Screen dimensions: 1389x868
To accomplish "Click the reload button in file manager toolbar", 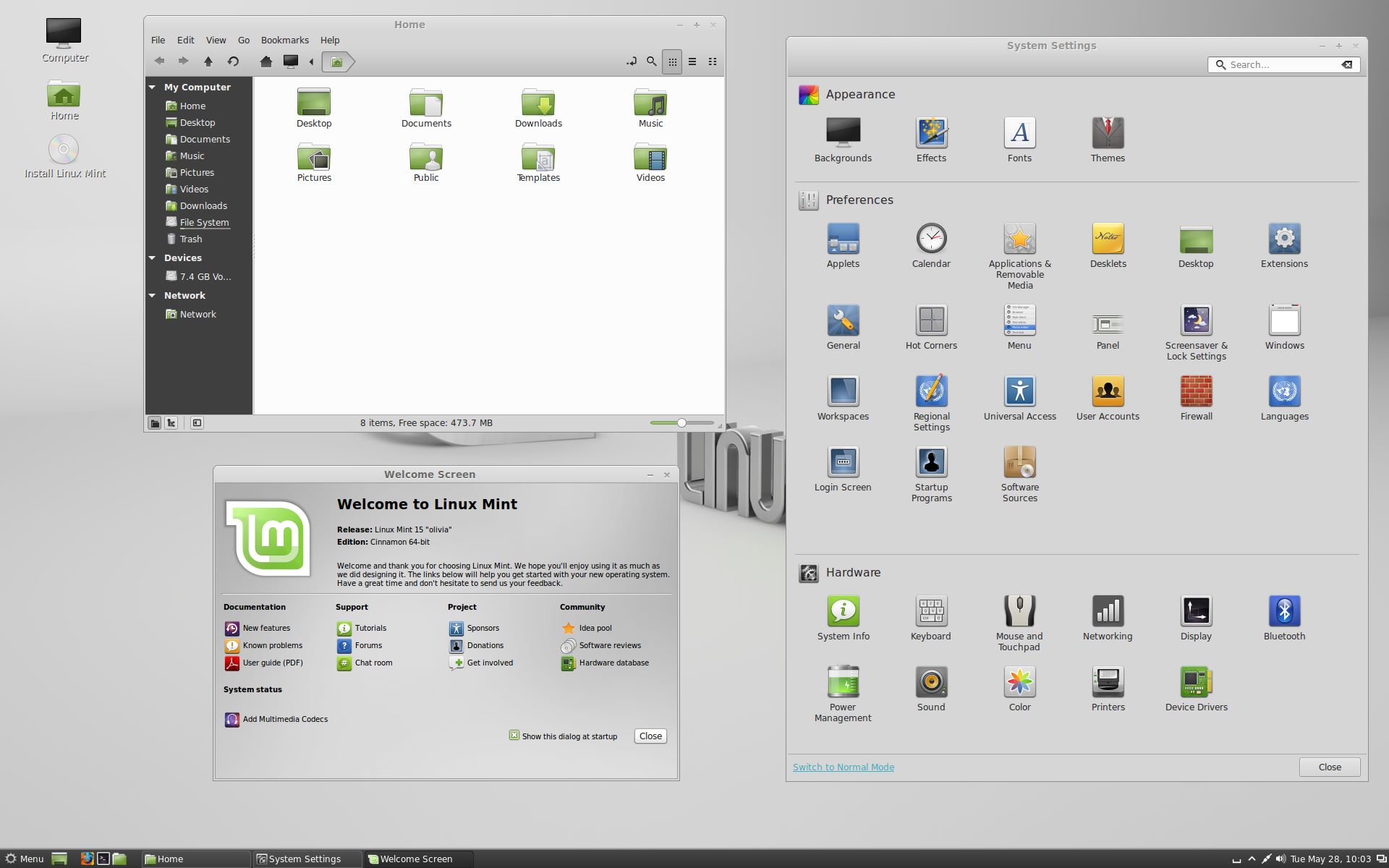I will [233, 61].
